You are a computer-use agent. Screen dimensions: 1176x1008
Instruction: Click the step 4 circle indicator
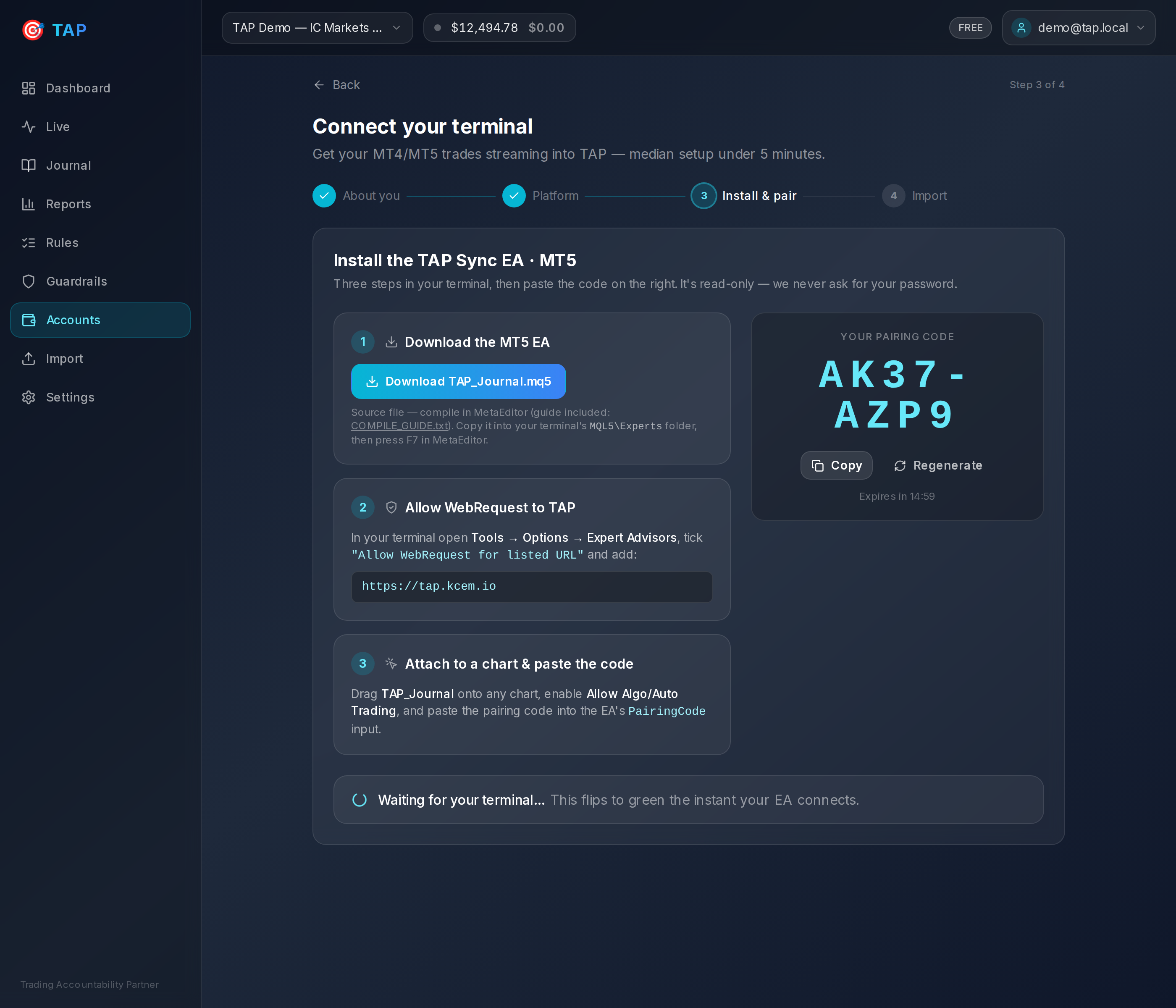tap(893, 196)
